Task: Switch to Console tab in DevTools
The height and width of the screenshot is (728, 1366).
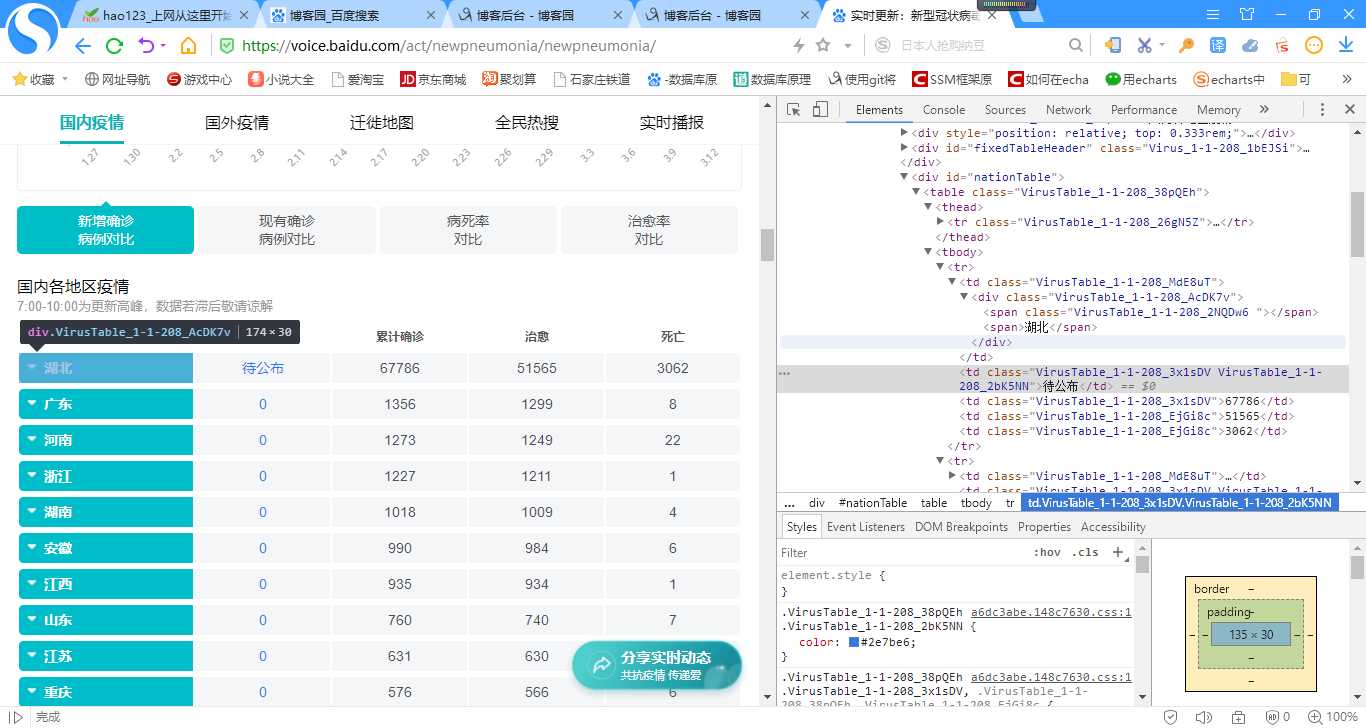Action: pyautogui.click(x=944, y=110)
